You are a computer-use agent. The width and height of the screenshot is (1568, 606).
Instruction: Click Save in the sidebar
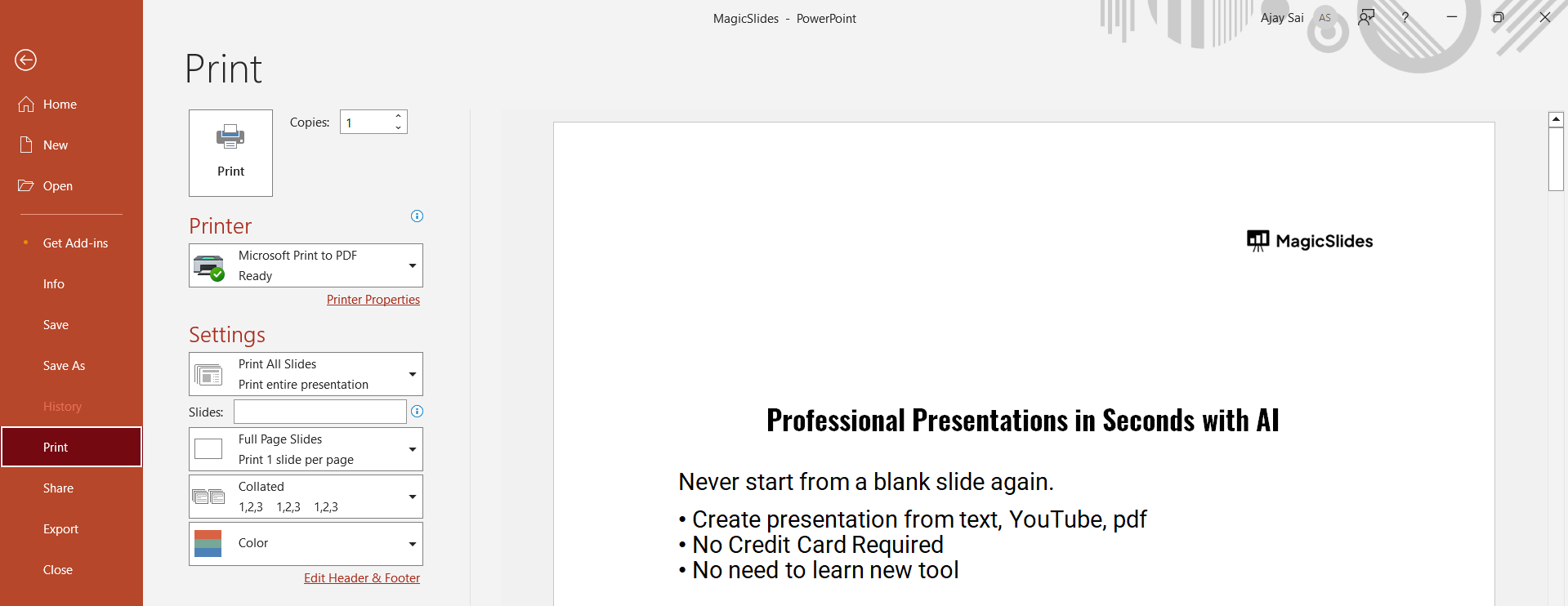coord(71,325)
